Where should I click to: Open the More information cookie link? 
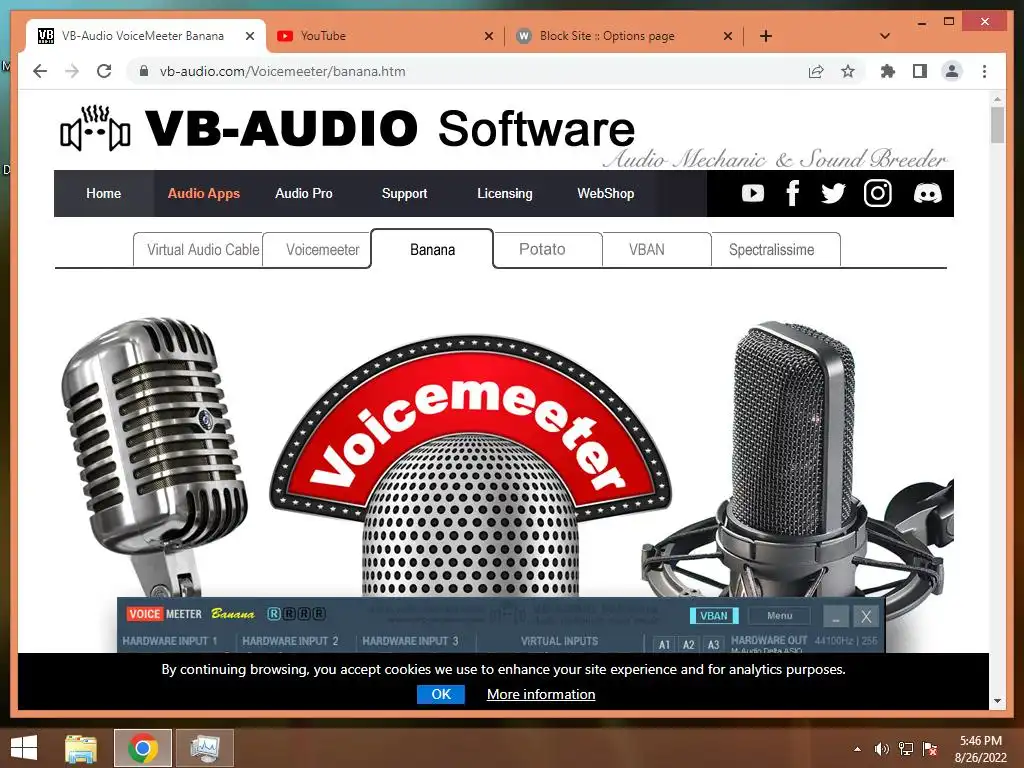point(541,694)
